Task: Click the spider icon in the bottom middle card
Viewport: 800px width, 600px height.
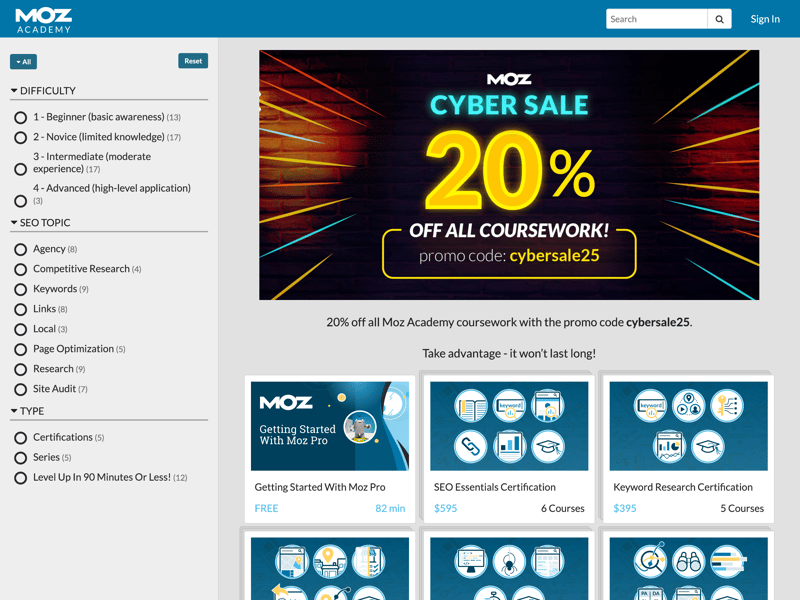Action: (509, 561)
